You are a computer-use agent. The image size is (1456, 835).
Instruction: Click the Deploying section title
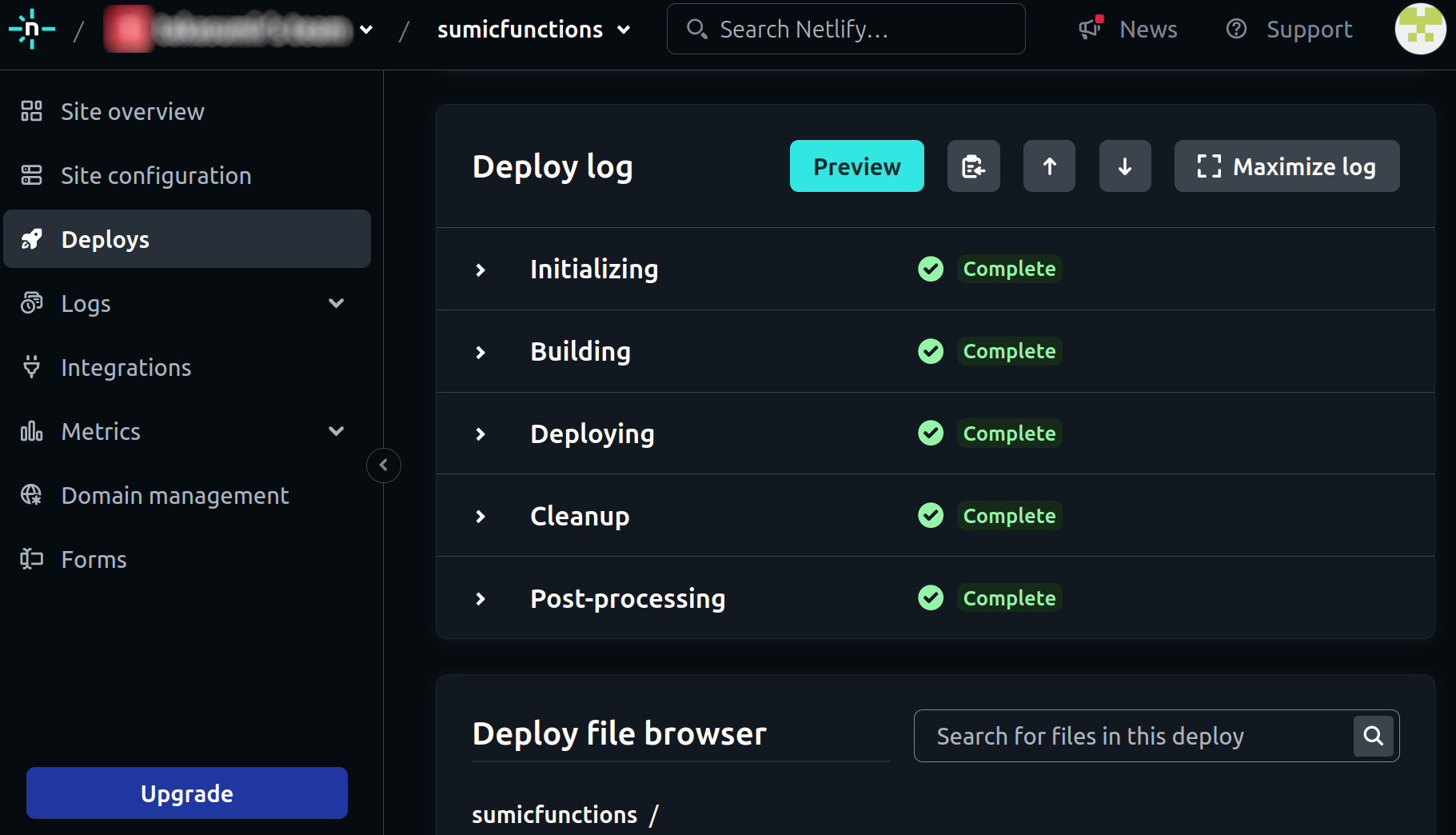[592, 434]
